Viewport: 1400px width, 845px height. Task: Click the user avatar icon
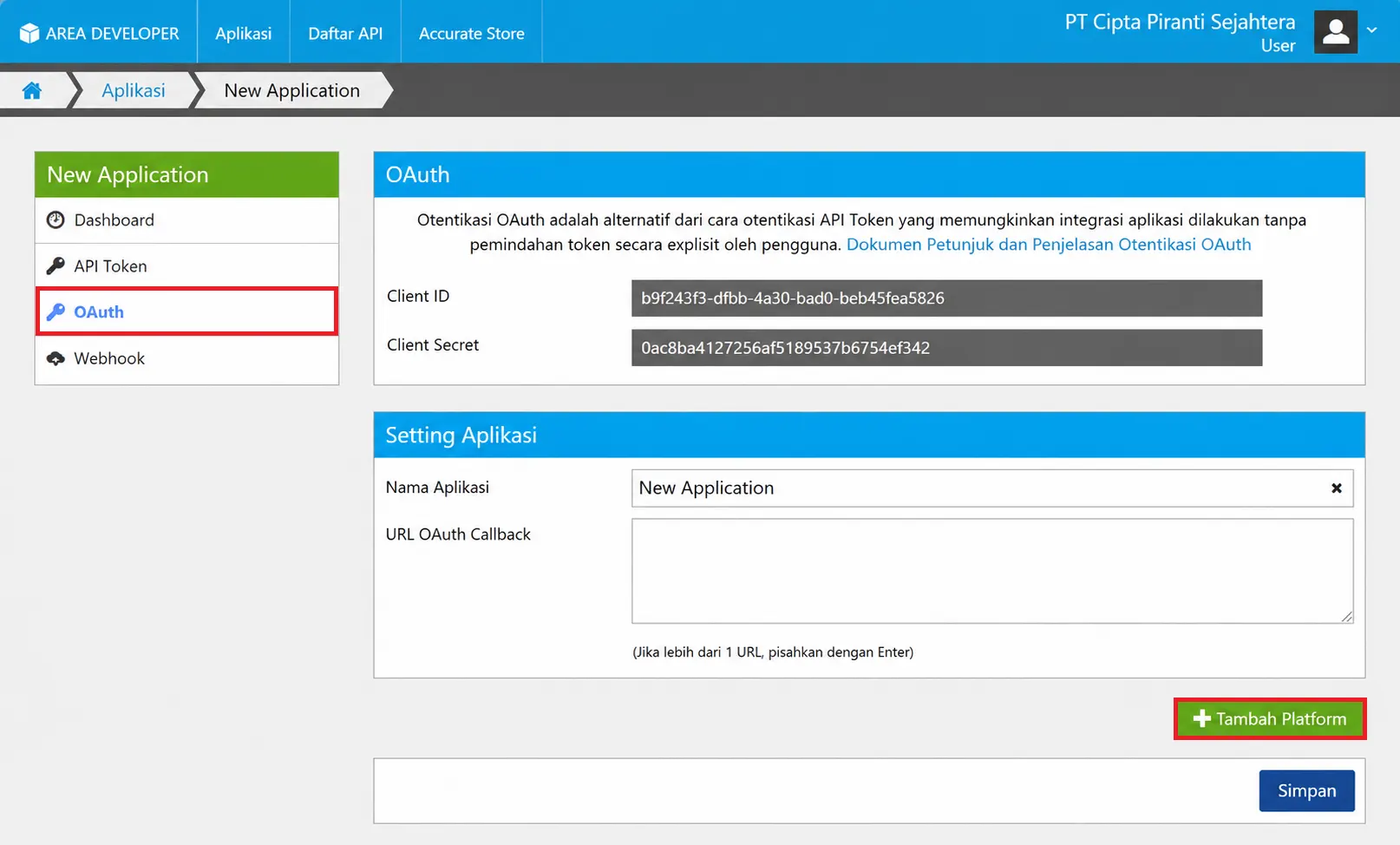[x=1335, y=32]
